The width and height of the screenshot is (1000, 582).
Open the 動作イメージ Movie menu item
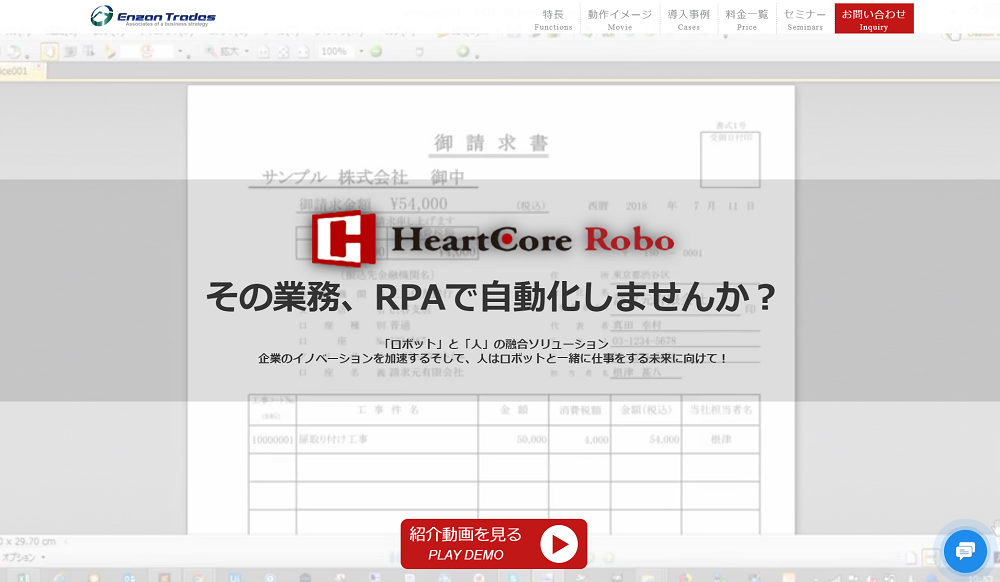pyautogui.click(x=619, y=19)
